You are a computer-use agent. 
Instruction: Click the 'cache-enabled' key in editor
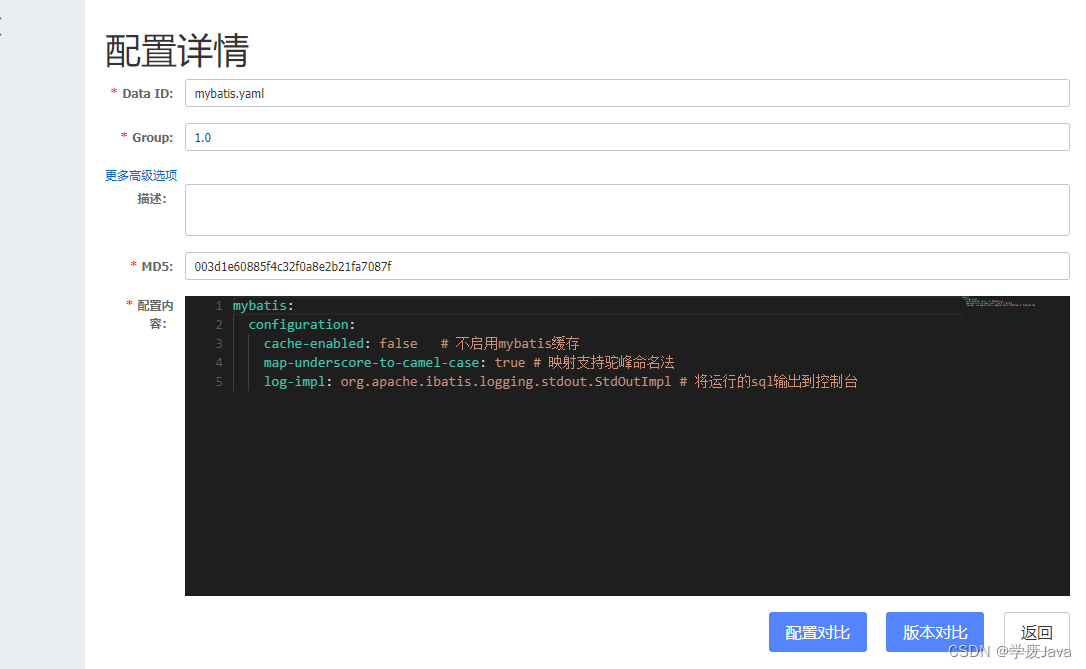pos(314,344)
